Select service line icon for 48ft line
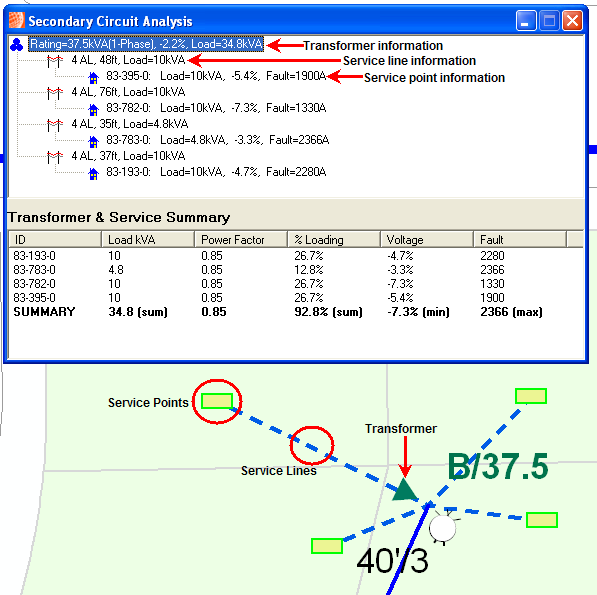This screenshot has height=595, width=597. click(x=54, y=61)
